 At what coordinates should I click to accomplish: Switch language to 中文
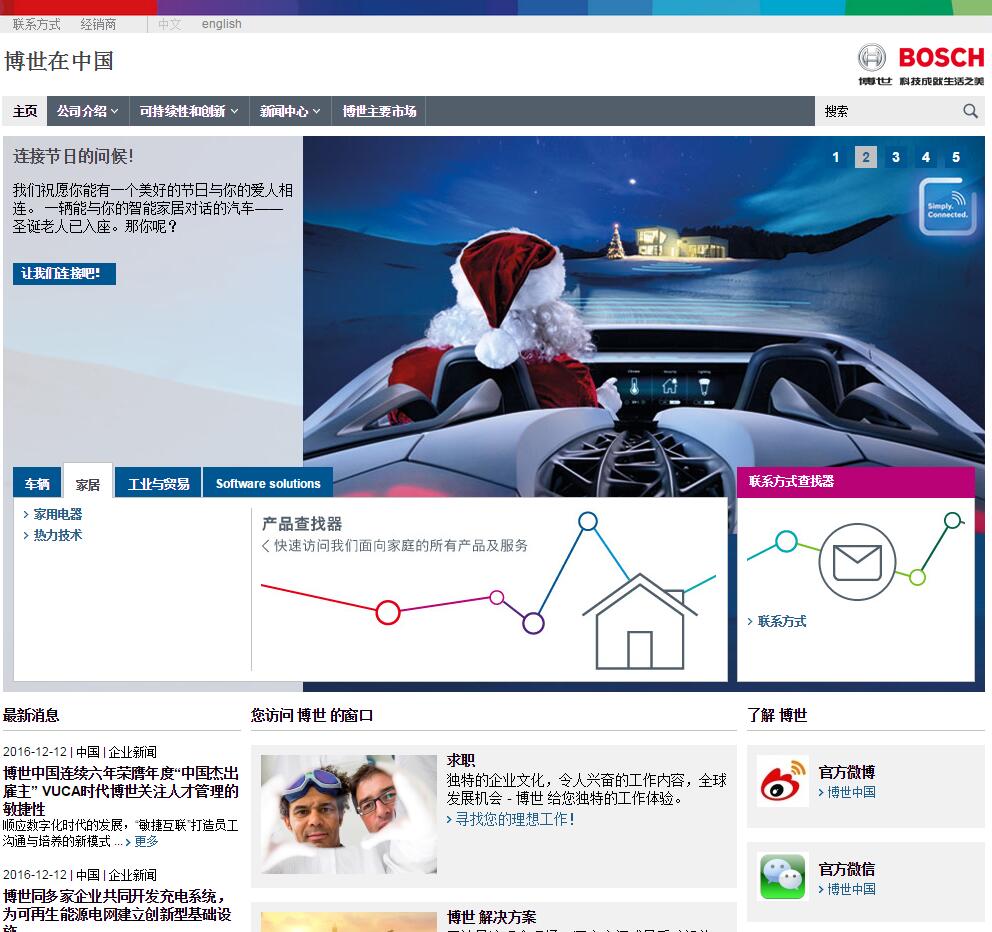click(170, 24)
